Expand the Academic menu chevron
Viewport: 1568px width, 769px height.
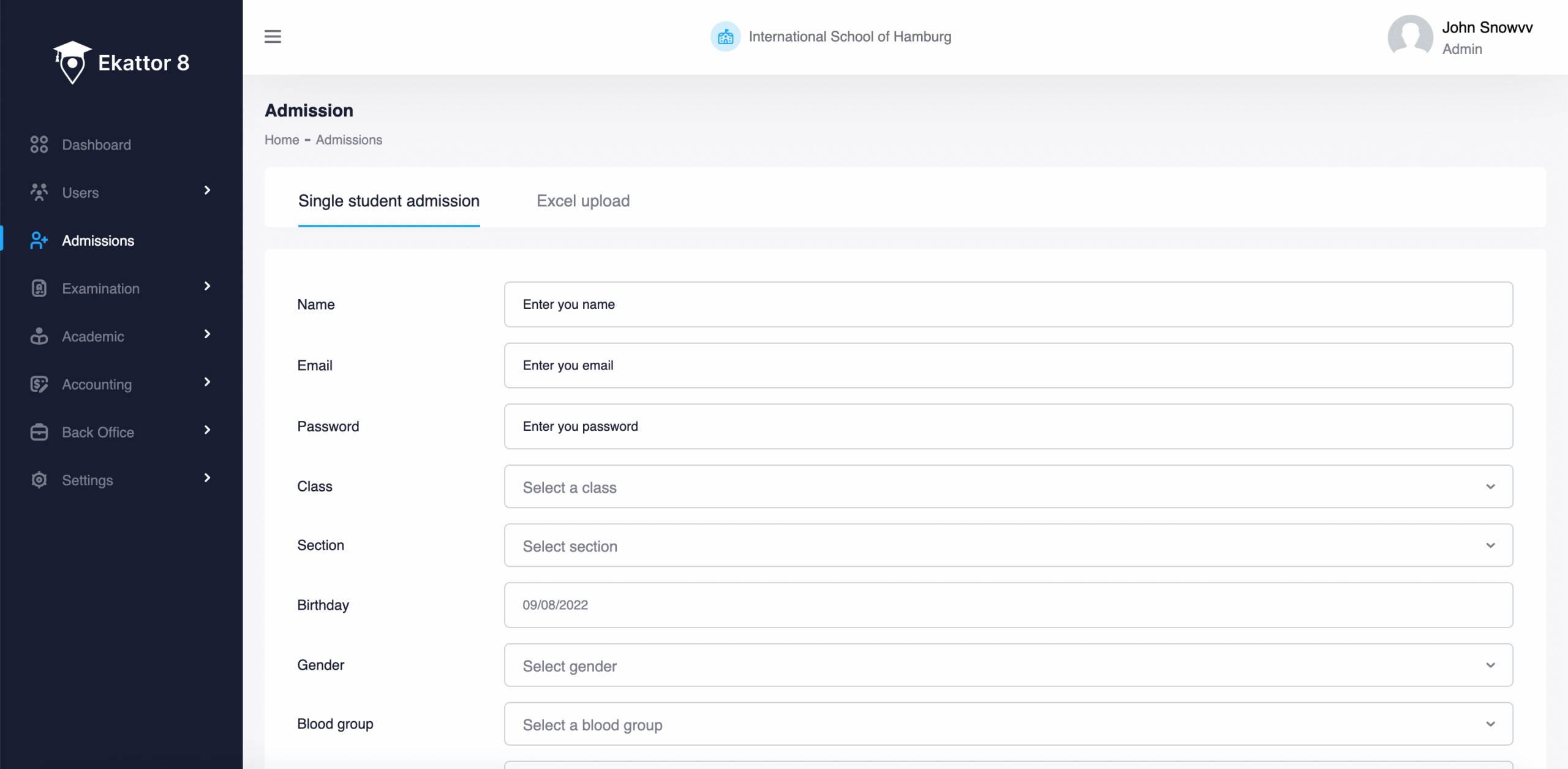pos(207,334)
